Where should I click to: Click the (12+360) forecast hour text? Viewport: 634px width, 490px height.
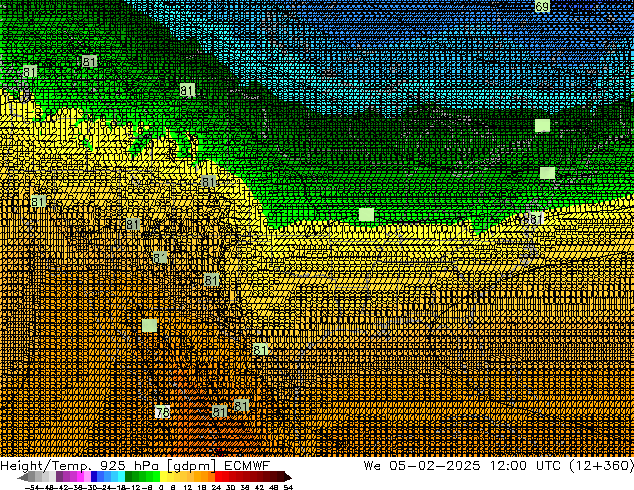tap(602, 466)
